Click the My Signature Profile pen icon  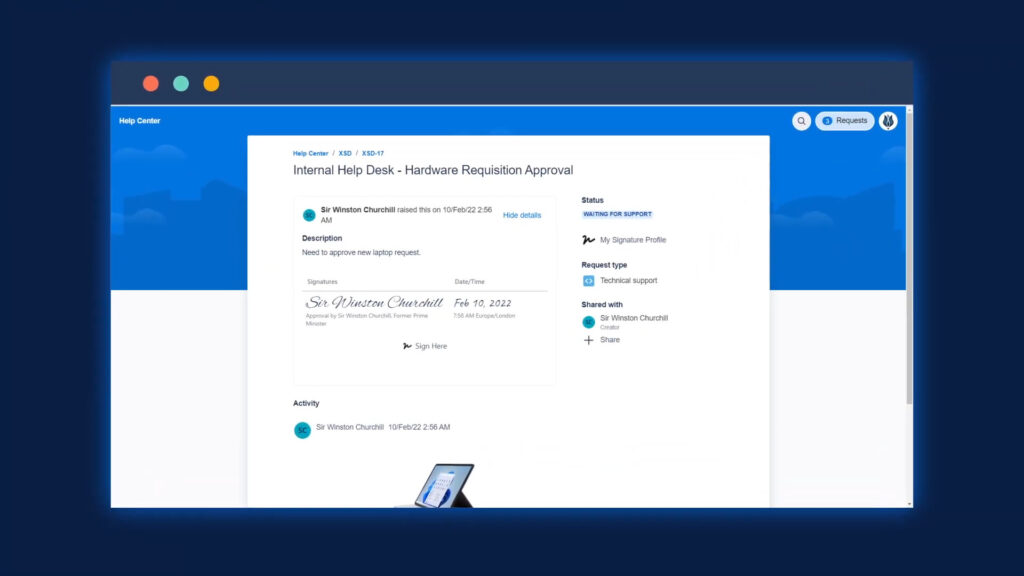[588, 240]
